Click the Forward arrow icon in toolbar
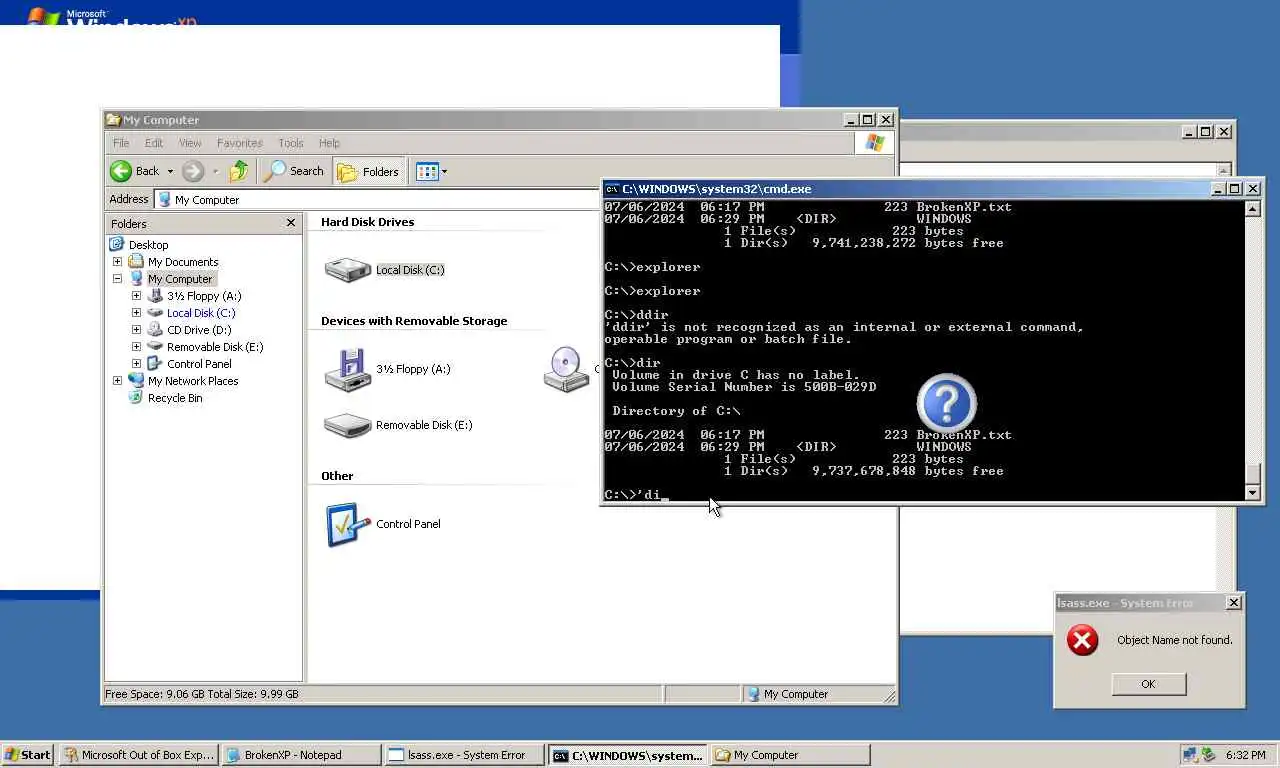 [x=193, y=171]
